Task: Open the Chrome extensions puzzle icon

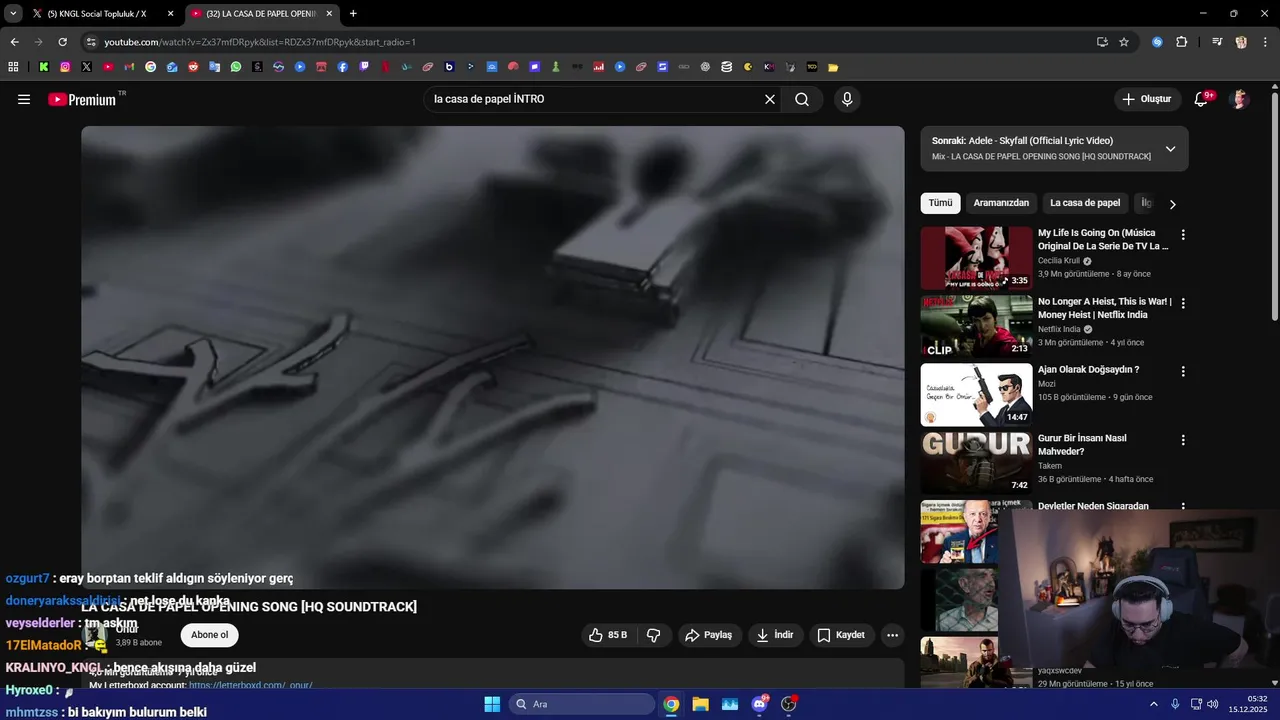Action: (x=1181, y=42)
